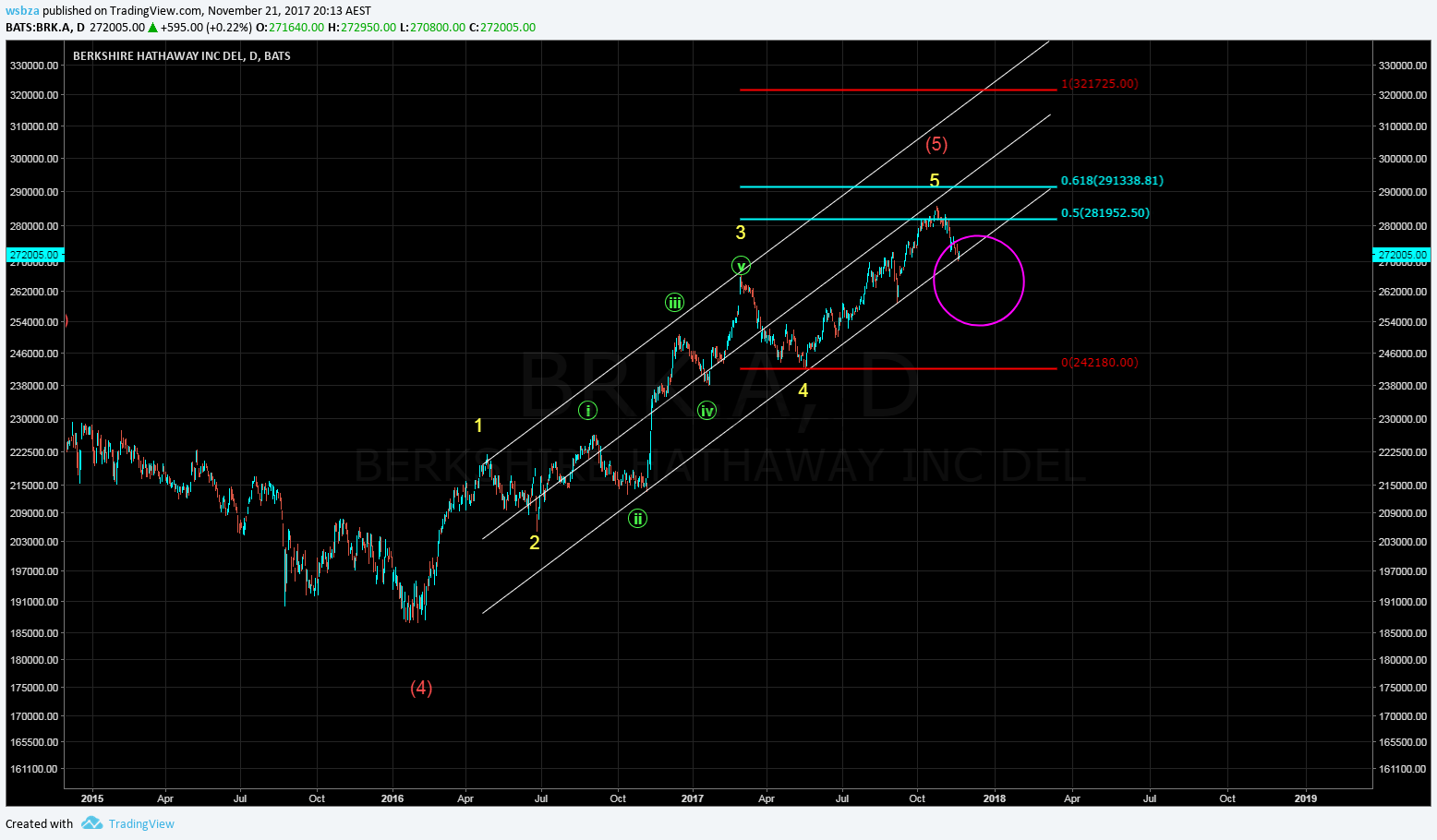Click the highlighted 272005.00 price tag on right axis
Image resolution: width=1437 pixels, height=840 pixels.
click(x=1401, y=255)
